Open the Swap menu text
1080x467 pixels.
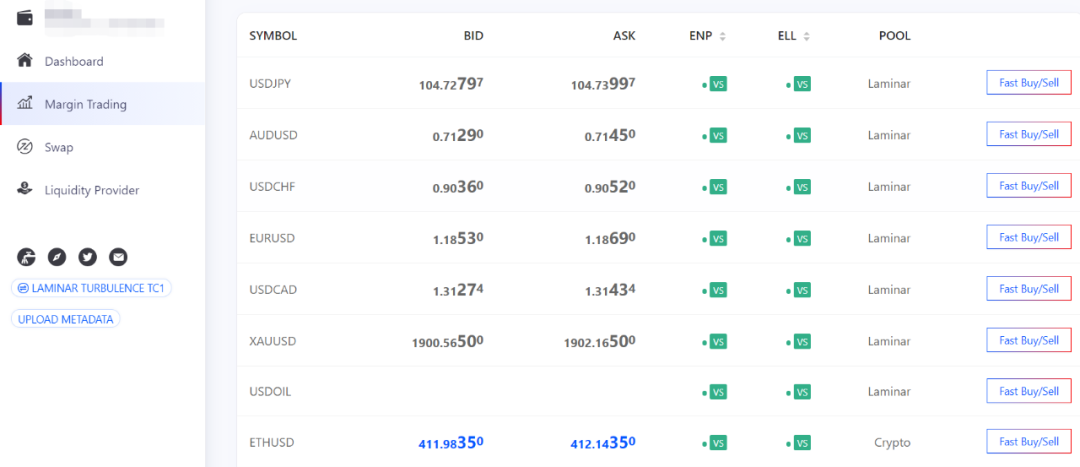pos(59,147)
